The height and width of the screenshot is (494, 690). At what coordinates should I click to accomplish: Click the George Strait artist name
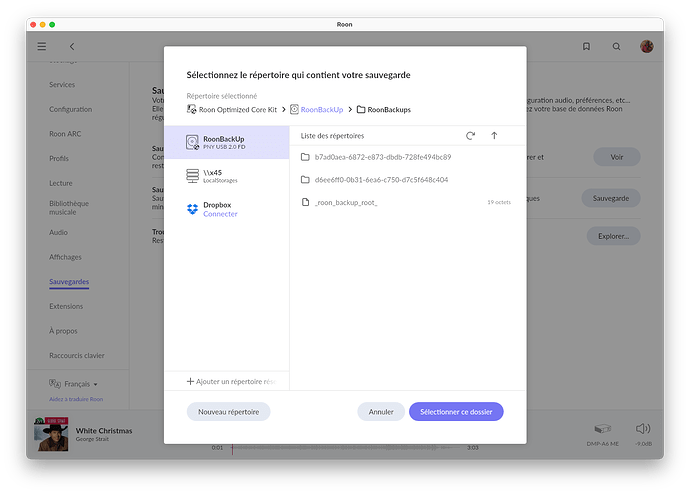coord(92,439)
